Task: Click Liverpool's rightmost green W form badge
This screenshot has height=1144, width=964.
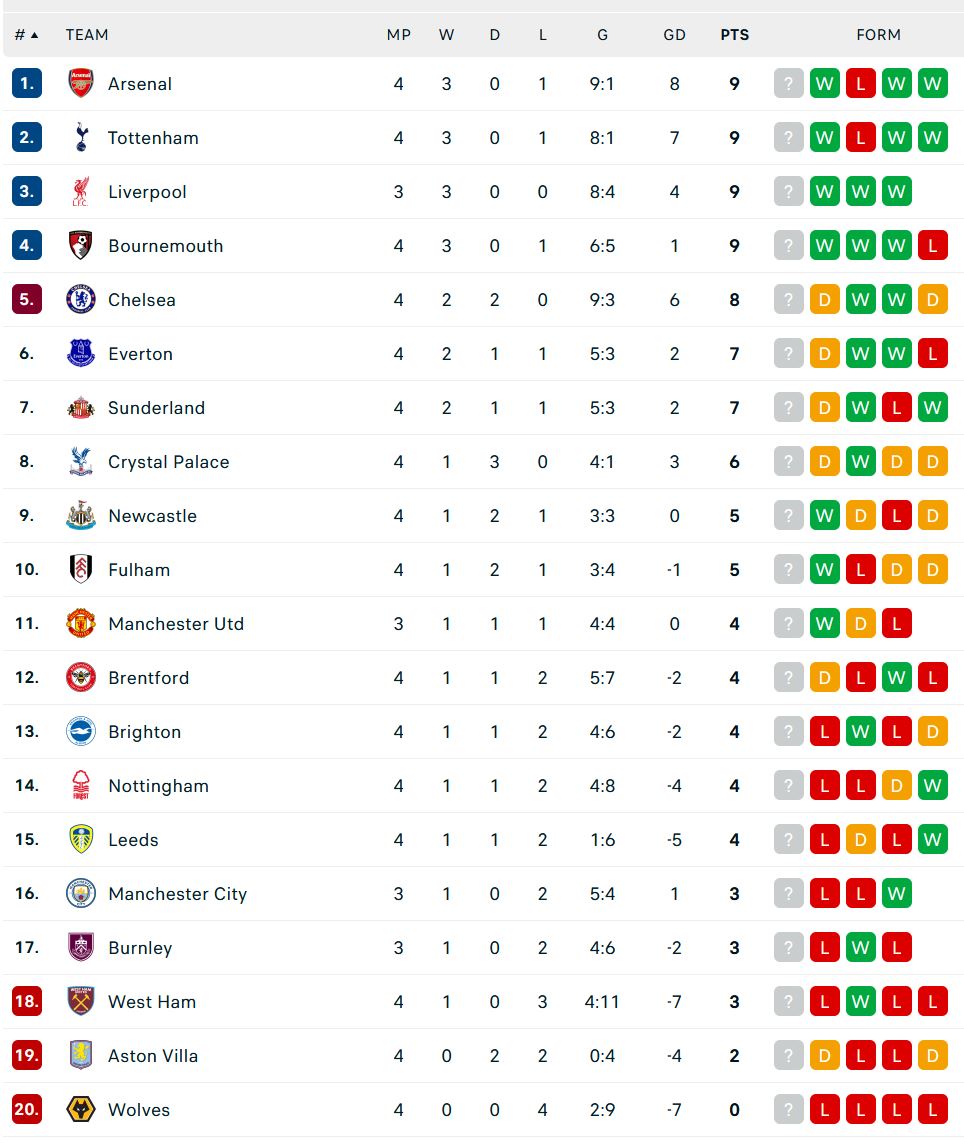Action: coord(896,192)
